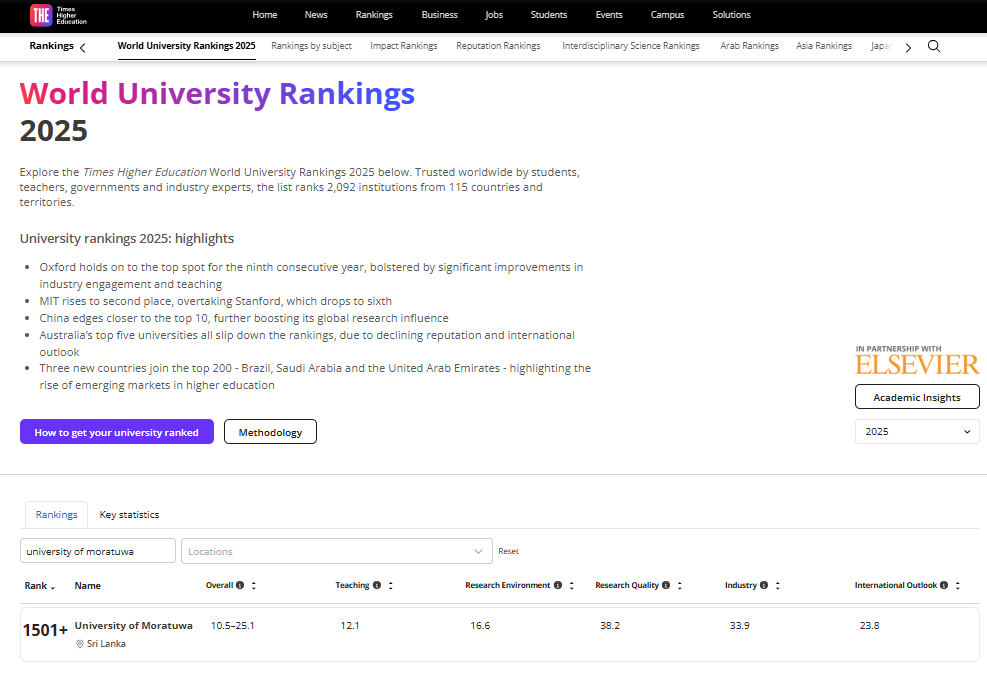The height and width of the screenshot is (681, 987).
Task: Click the Sri Lanka location pin icon
Action: coord(80,644)
